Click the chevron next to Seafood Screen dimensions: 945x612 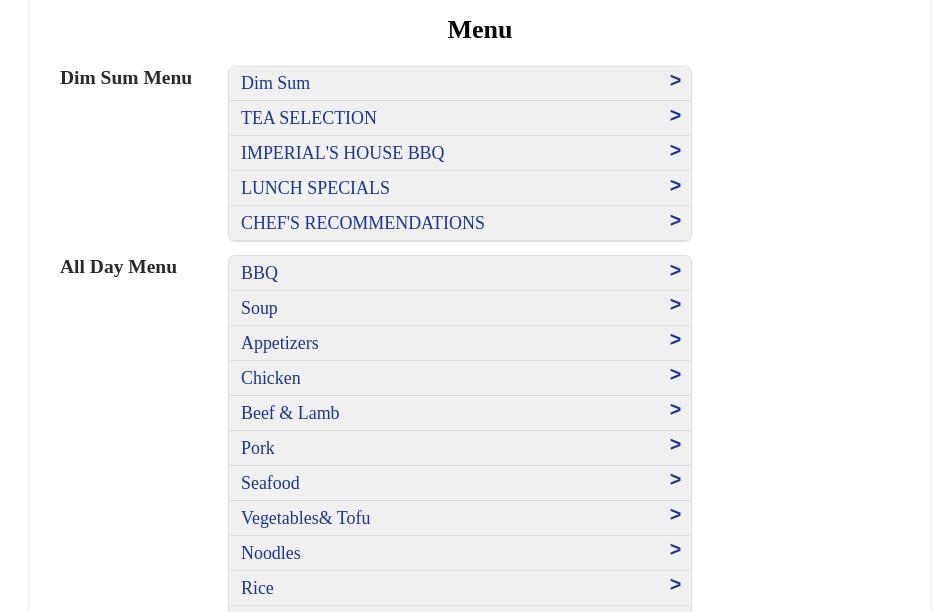tap(675, 480)
